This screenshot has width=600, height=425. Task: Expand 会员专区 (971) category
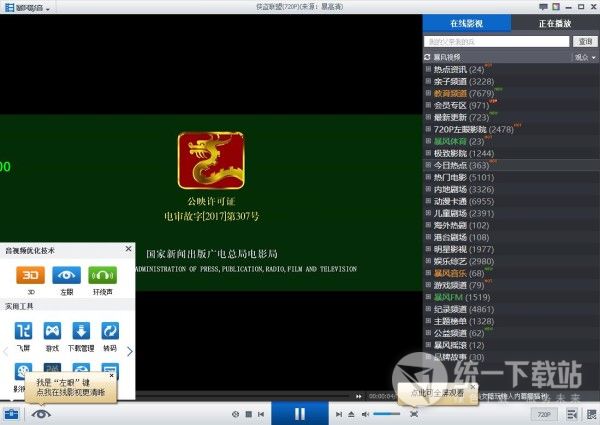428,105
